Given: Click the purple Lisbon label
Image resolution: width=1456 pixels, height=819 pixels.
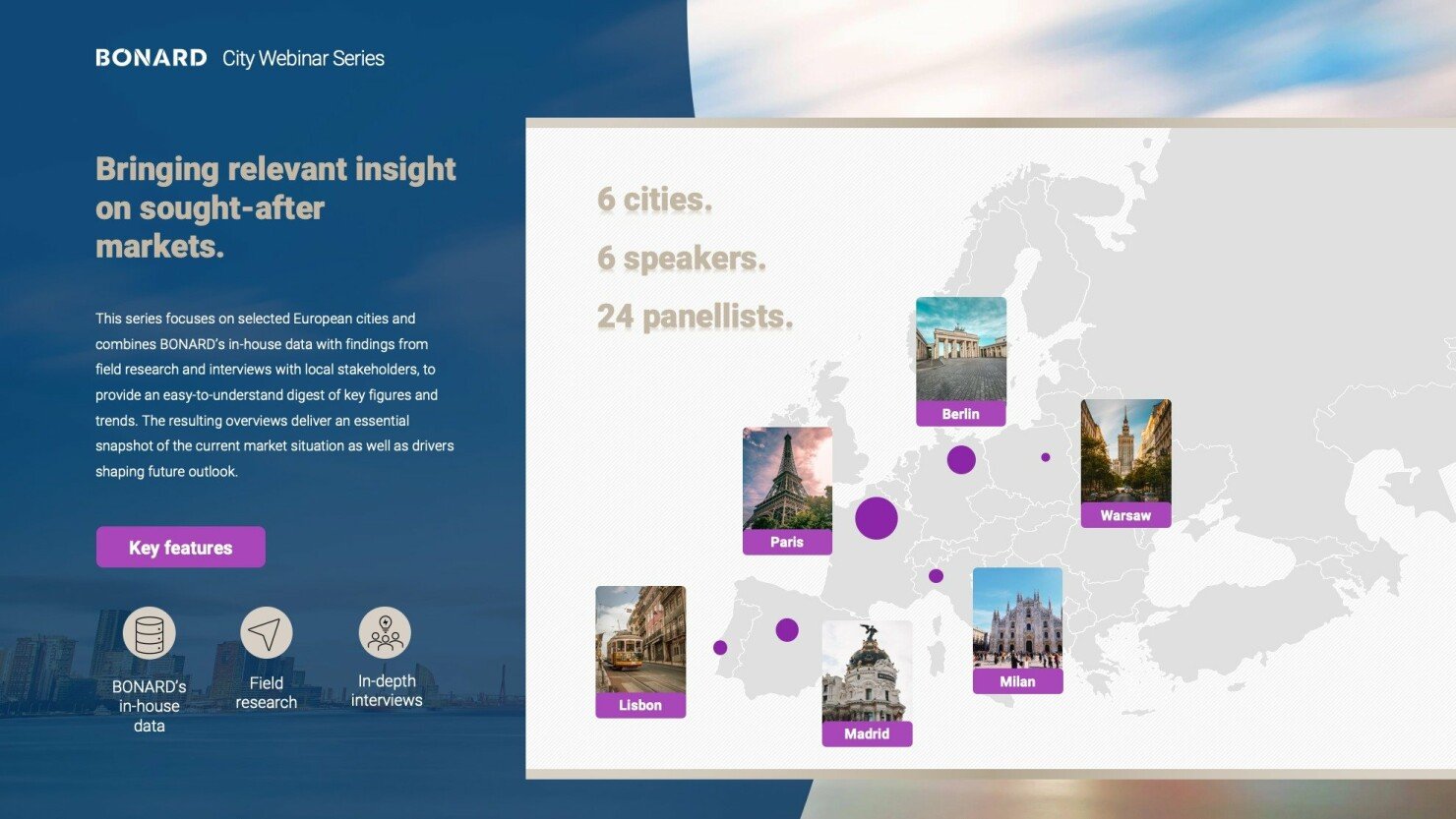Looking at the screenshot, I should [640, 705].
